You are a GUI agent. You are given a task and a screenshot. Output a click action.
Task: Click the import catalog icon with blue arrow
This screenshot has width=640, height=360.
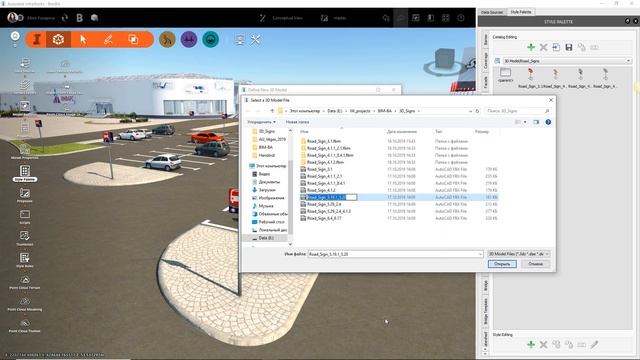coord(556,47)
